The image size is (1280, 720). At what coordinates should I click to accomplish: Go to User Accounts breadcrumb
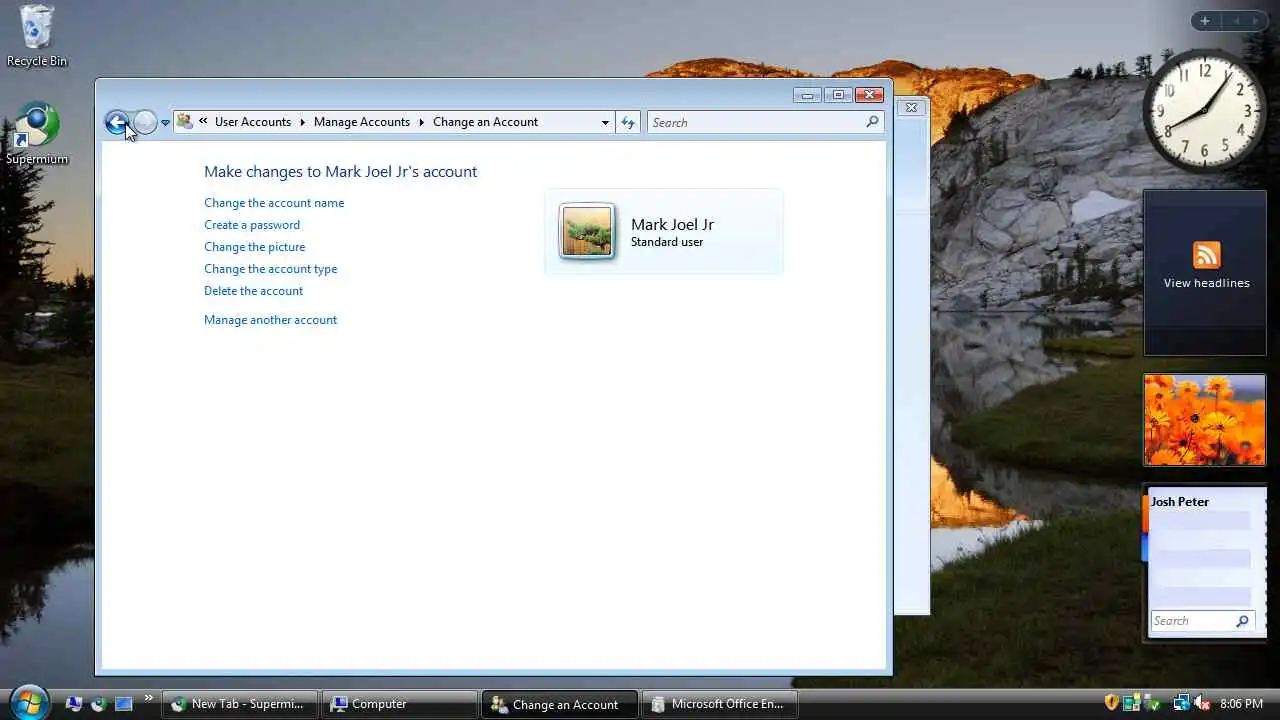253,122
